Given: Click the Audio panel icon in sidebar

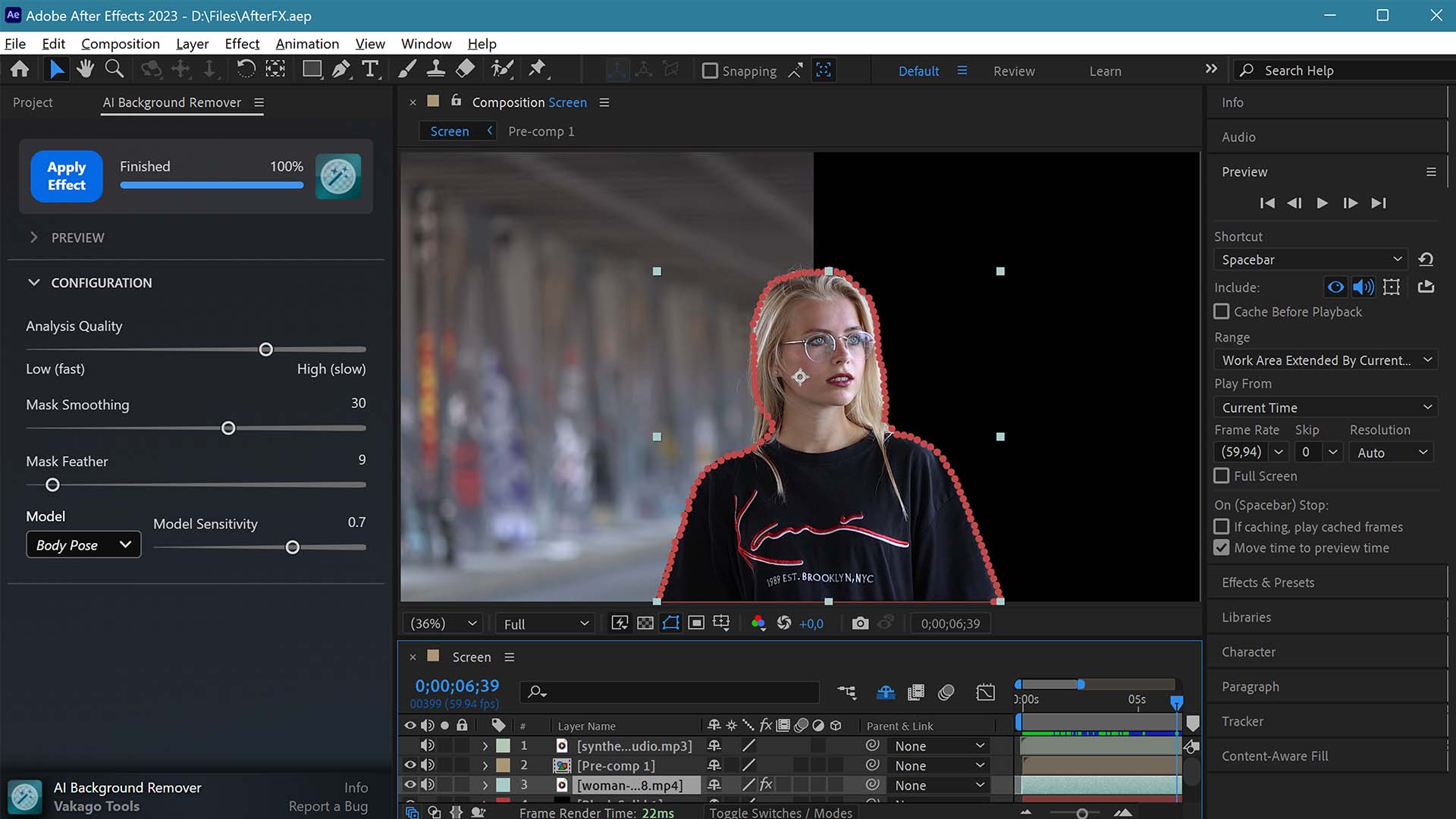Looking at the screenshot, I should pyautogui.click(x=1239, y=136).
